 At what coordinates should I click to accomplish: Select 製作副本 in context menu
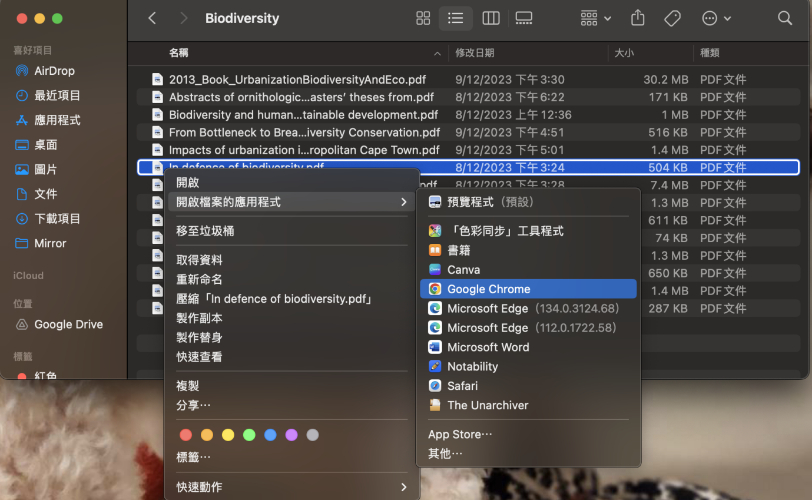coord(292,318)
